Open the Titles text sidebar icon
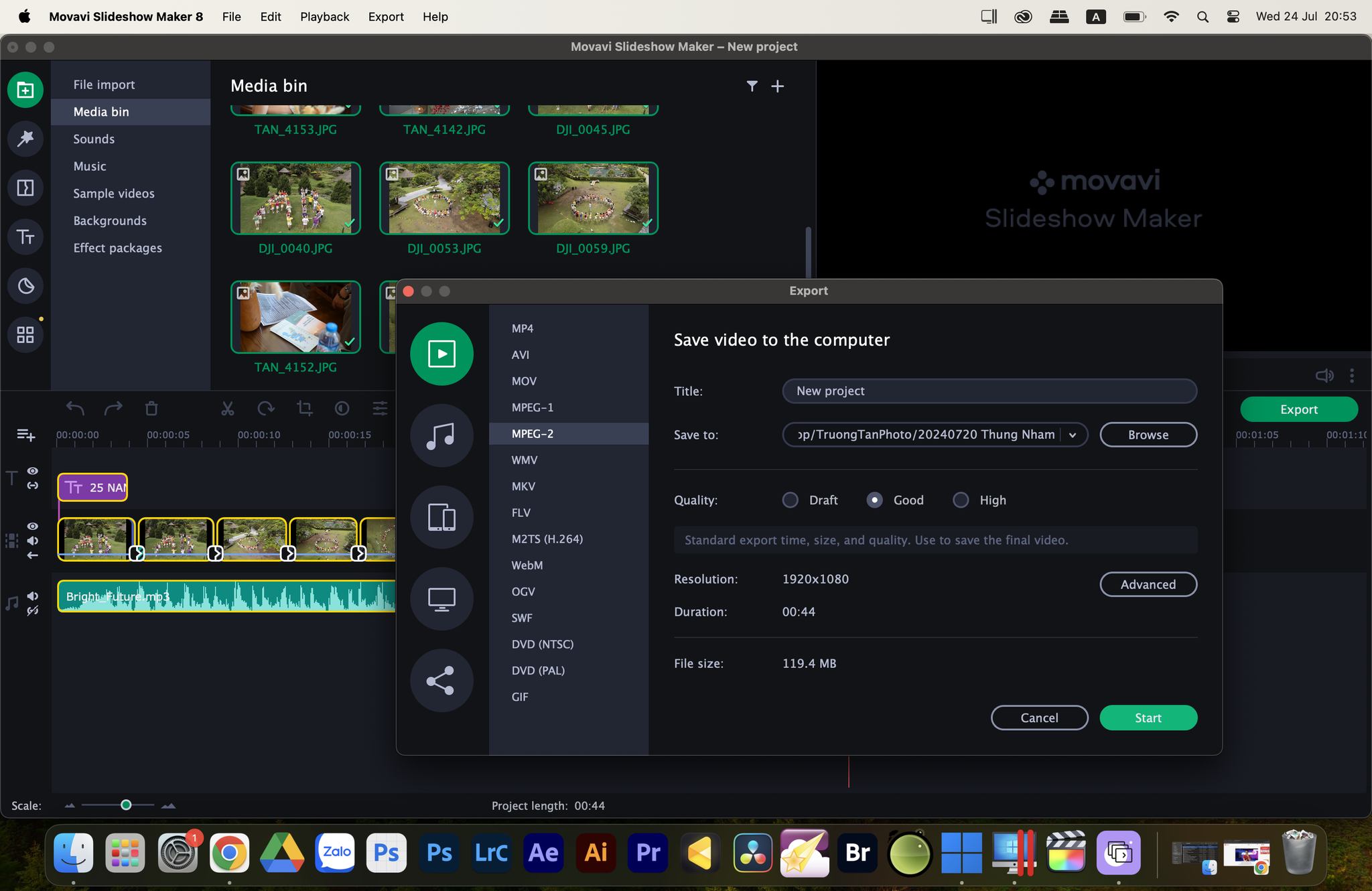 (x=25, y=237)
